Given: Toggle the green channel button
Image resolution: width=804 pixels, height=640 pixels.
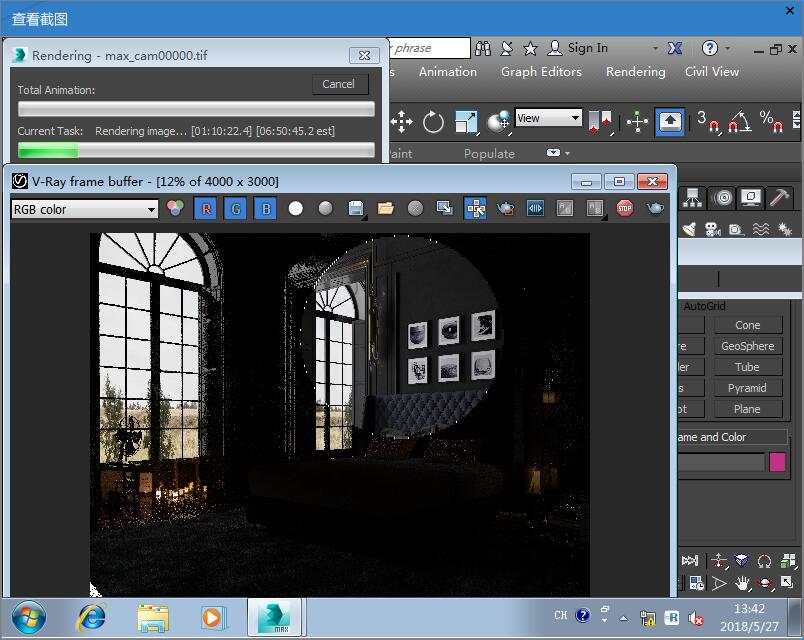Looking at the screenshot, I should pos(236,209).
